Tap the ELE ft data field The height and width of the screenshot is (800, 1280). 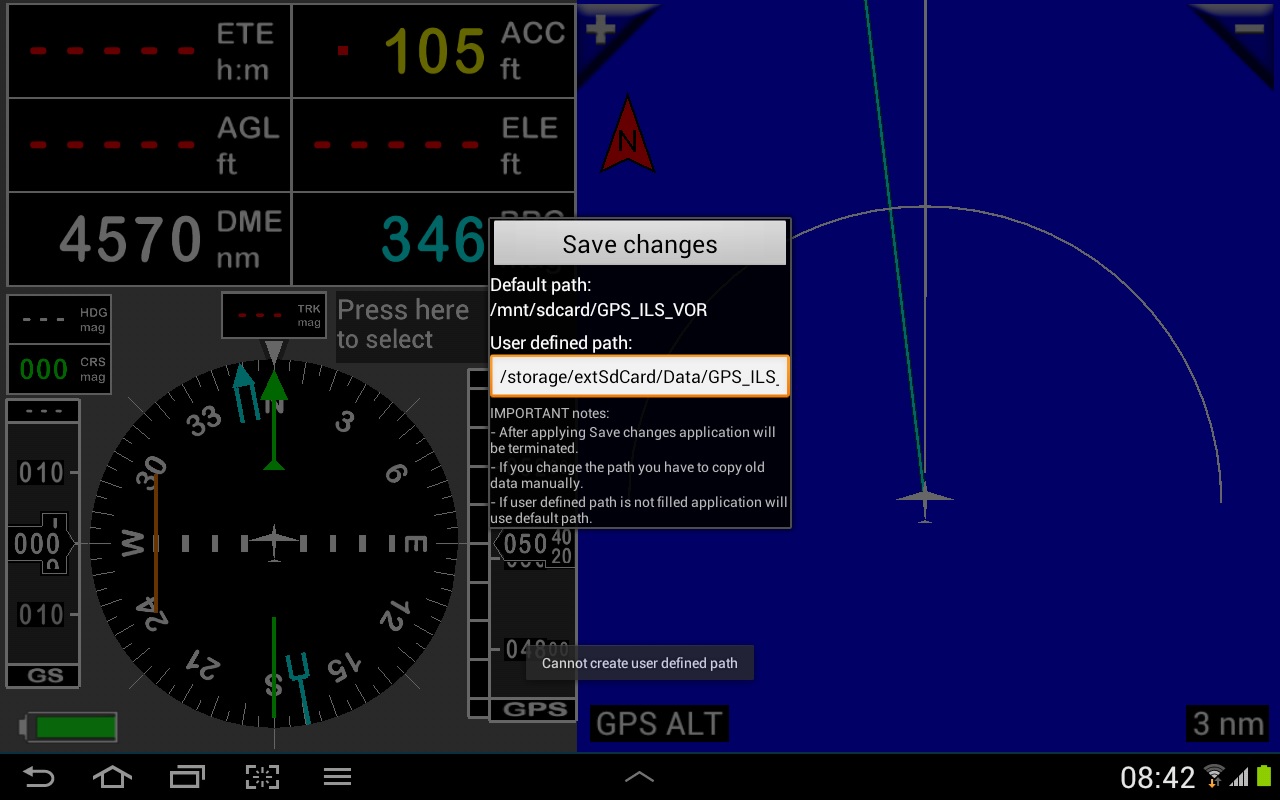433,145
